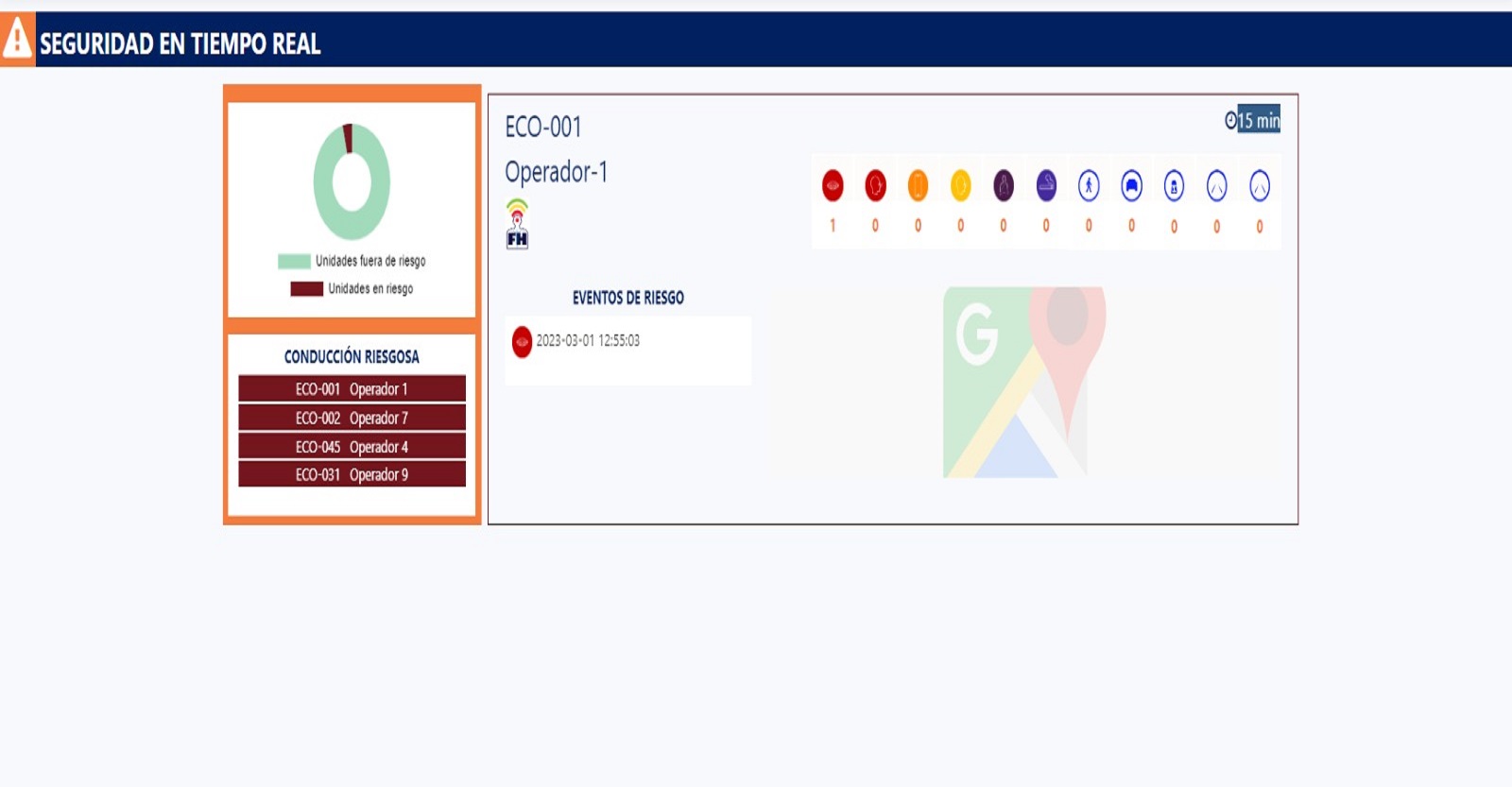Select the ECO-031 Operador 9 row
Viewport: 1512px width, 787px height.
(x=352, y=474)
